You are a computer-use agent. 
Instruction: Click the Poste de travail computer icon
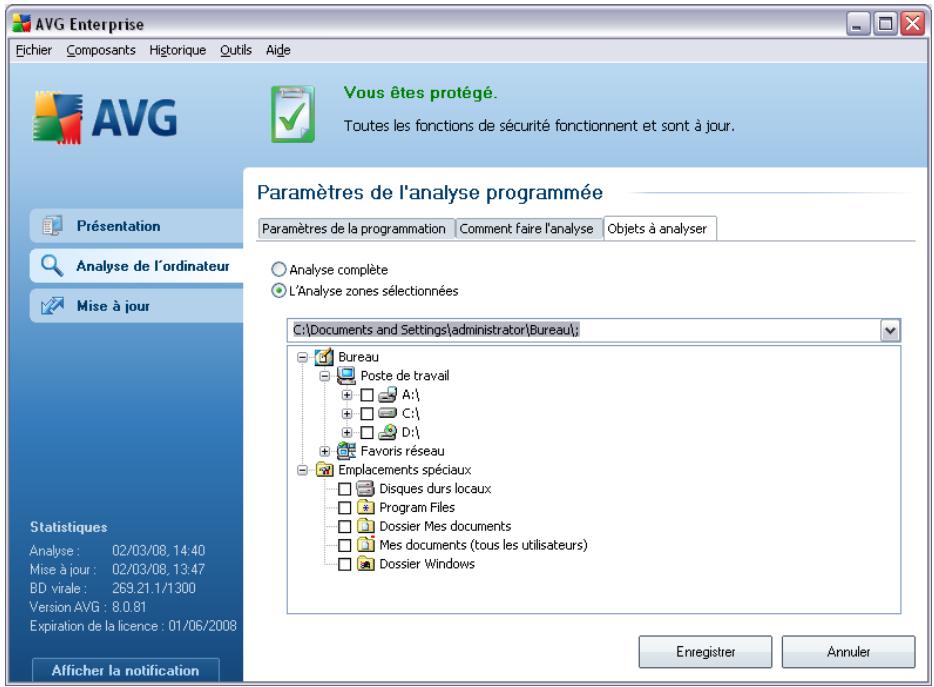346,375
